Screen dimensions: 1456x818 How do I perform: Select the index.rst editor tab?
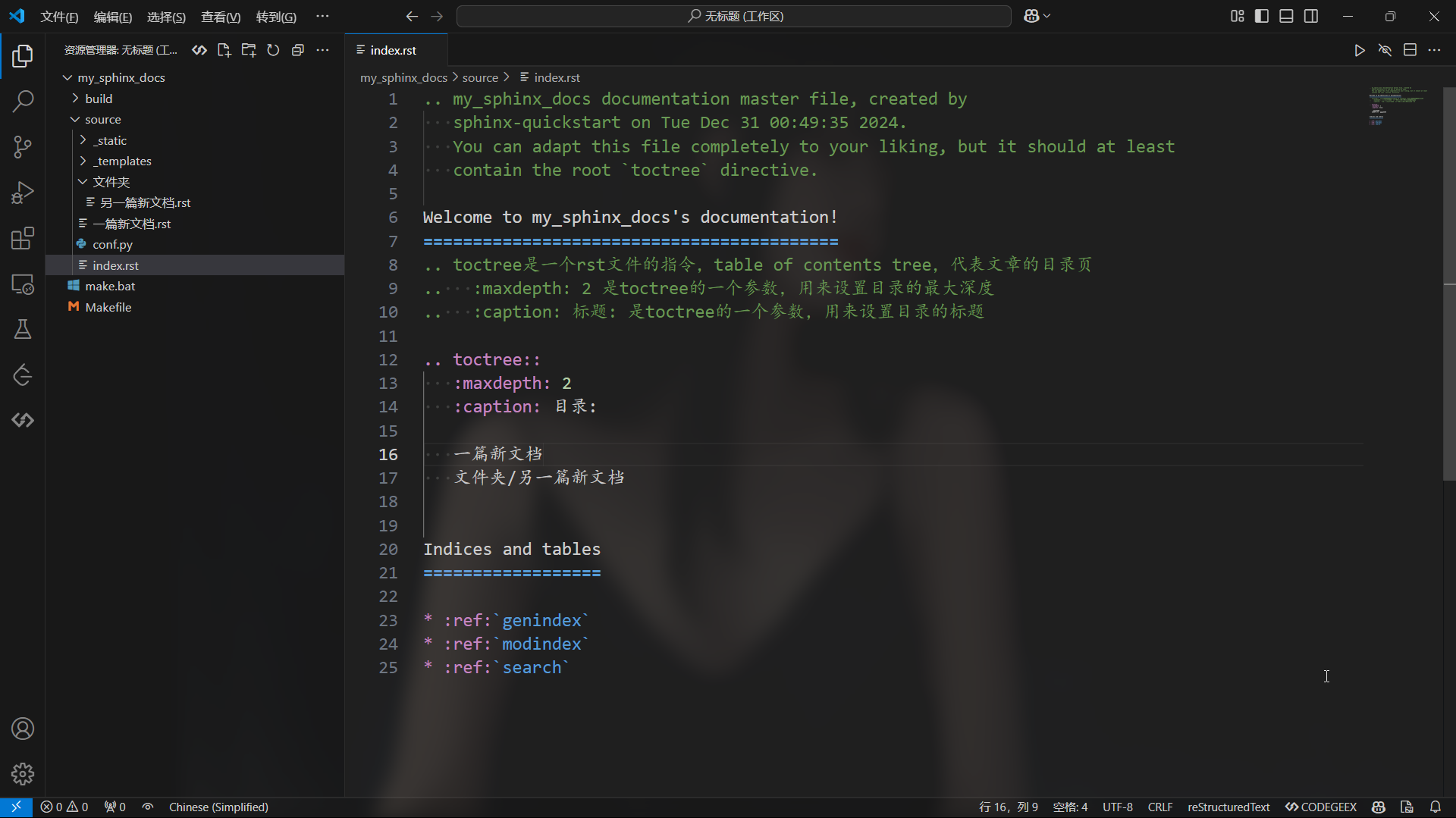pyautogui.click(x=393, y=50)
